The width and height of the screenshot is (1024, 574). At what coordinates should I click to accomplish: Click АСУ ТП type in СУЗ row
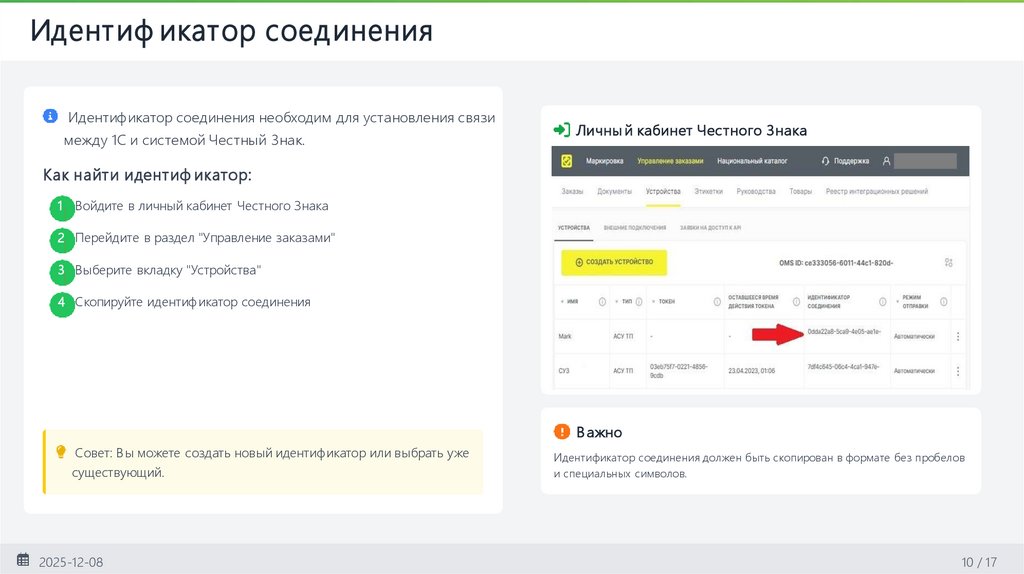623,371
